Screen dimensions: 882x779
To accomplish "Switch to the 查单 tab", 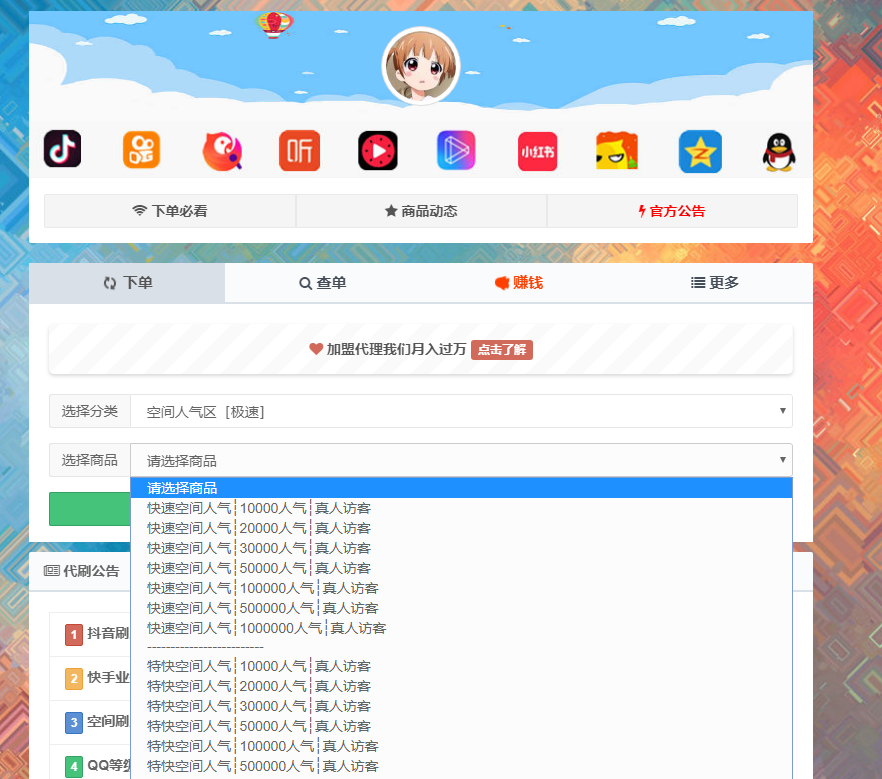I will 323,283.
